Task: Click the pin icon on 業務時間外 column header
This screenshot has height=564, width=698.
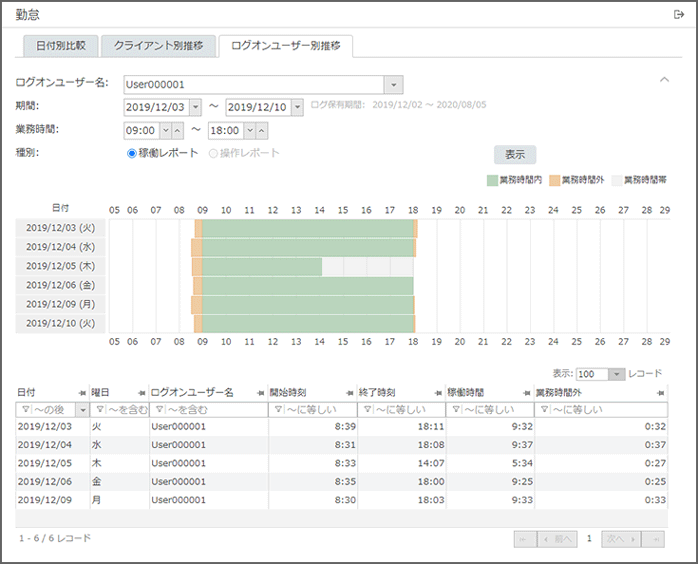Action: (661, 392)
